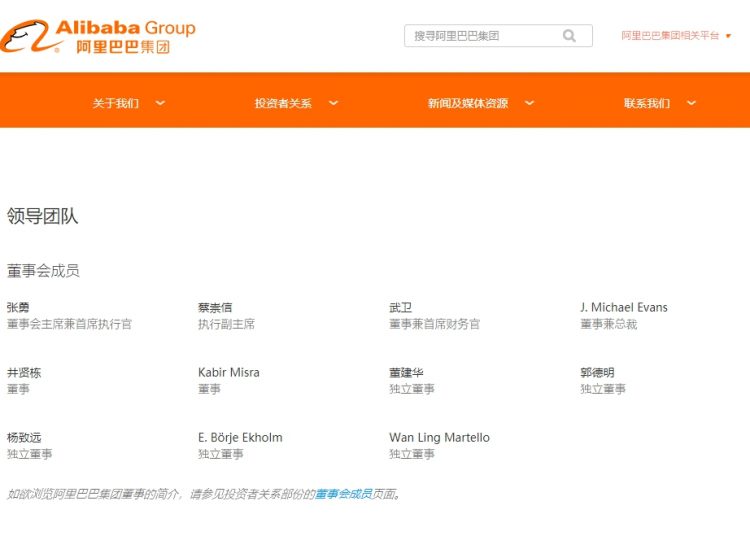Open the 新闻及媒体资源 menu
750x536 pixels.
point(468,103)
